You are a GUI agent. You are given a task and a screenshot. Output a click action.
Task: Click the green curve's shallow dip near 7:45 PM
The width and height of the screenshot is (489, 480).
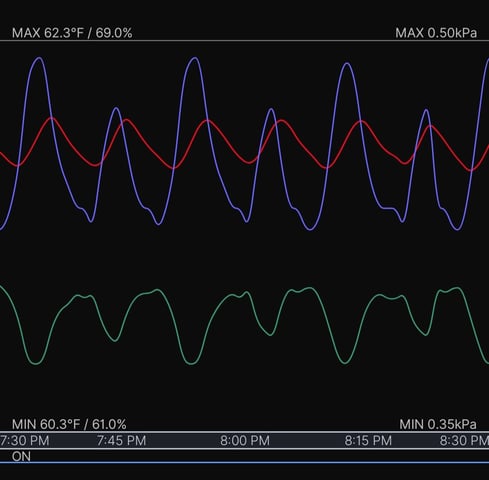click(115, 340)
